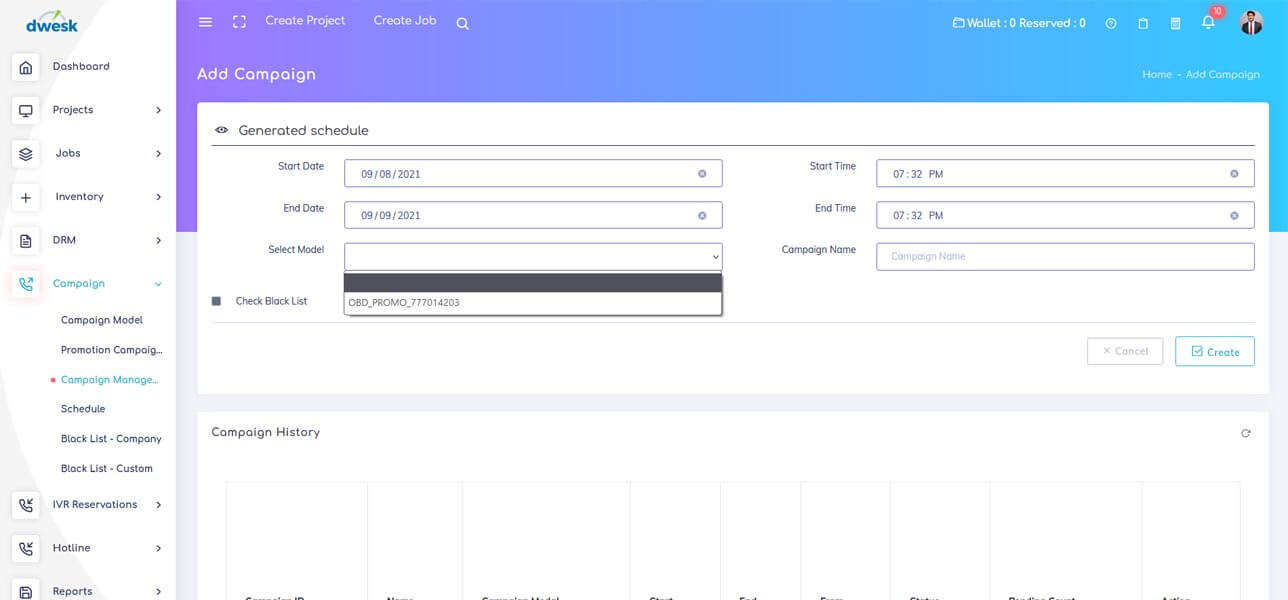This screenshot has height=600, width=1288.
Task: Refresh the Campaign History list
Action: click(1245, 433)
